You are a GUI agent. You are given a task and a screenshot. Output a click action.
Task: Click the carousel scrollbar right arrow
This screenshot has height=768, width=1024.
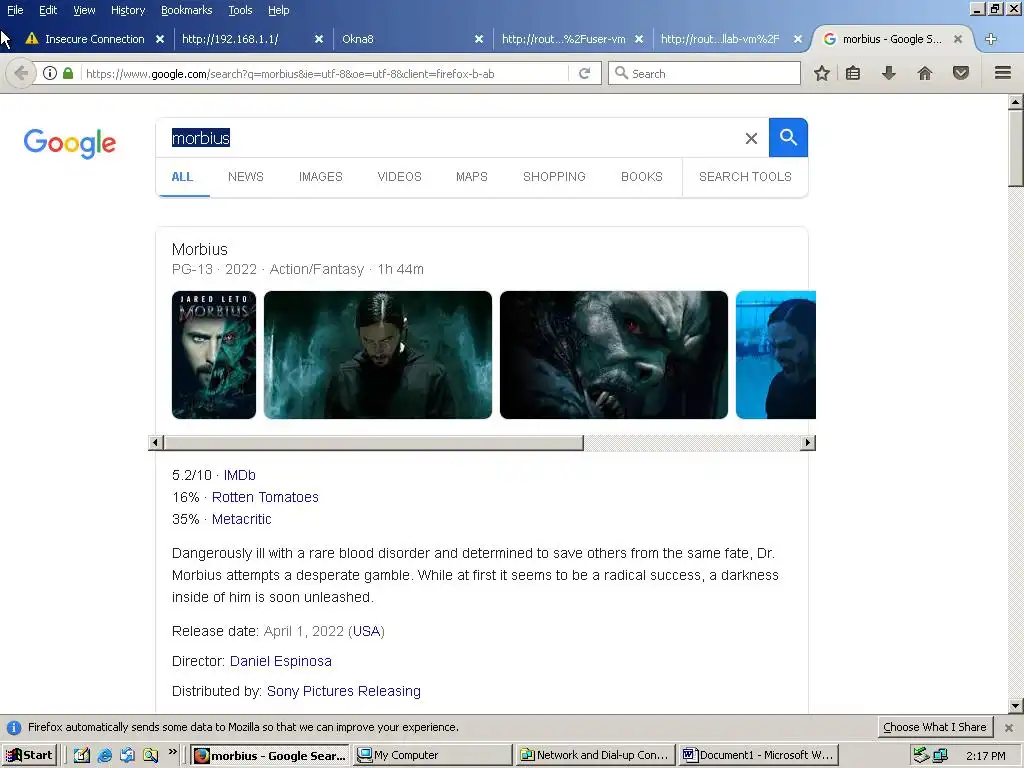808,443
